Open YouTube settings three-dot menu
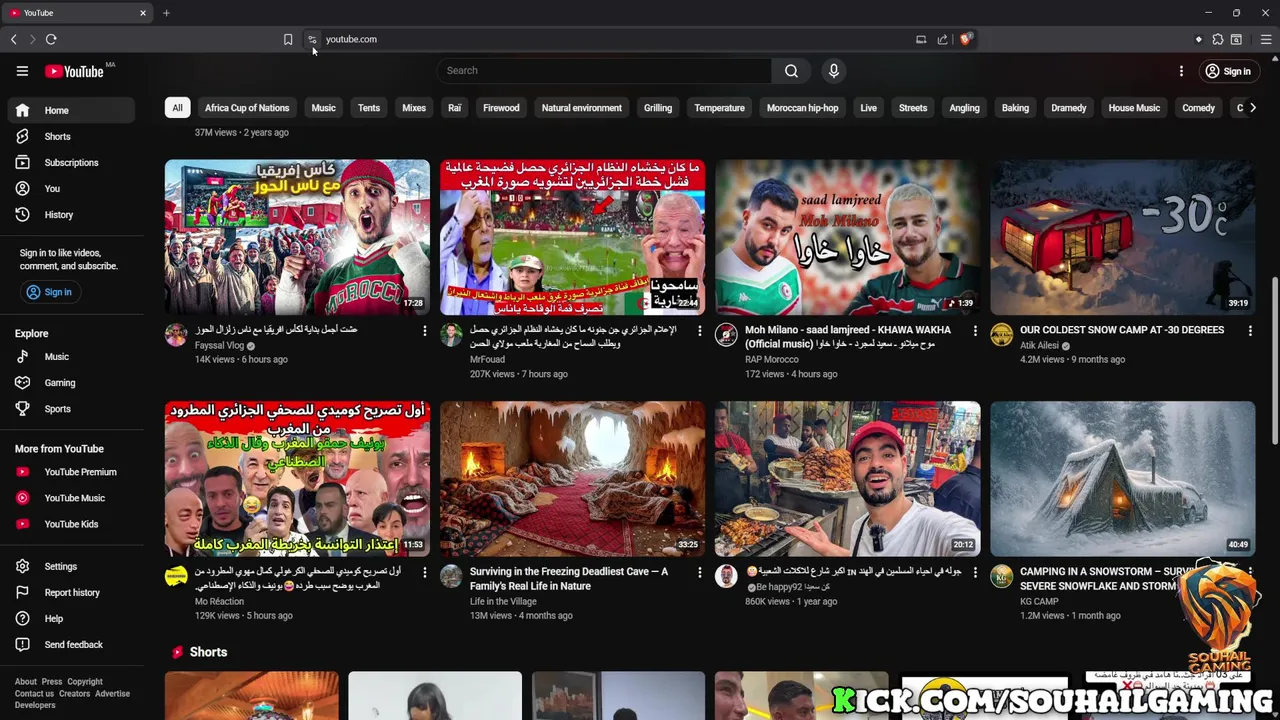The height and width of the screenshot is (720, 1280). point(1181,71)
